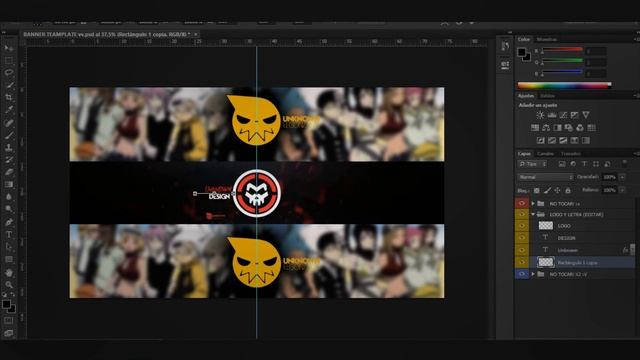Add a Hue/Saturation adjustment
Image resolution: width=640 pixels, height=360 pixels.
(x=535, y=128)
